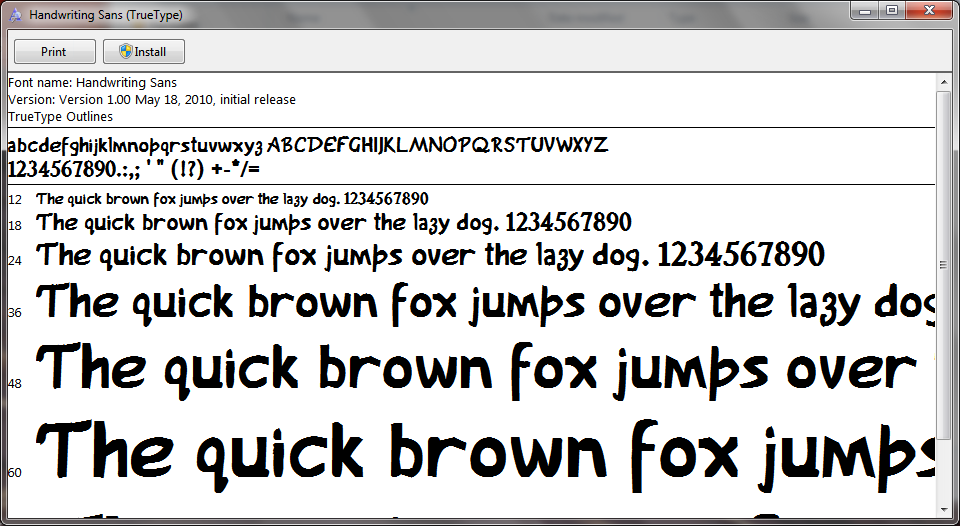
Task: Click the size 18 label
Action: click(15, 226)
